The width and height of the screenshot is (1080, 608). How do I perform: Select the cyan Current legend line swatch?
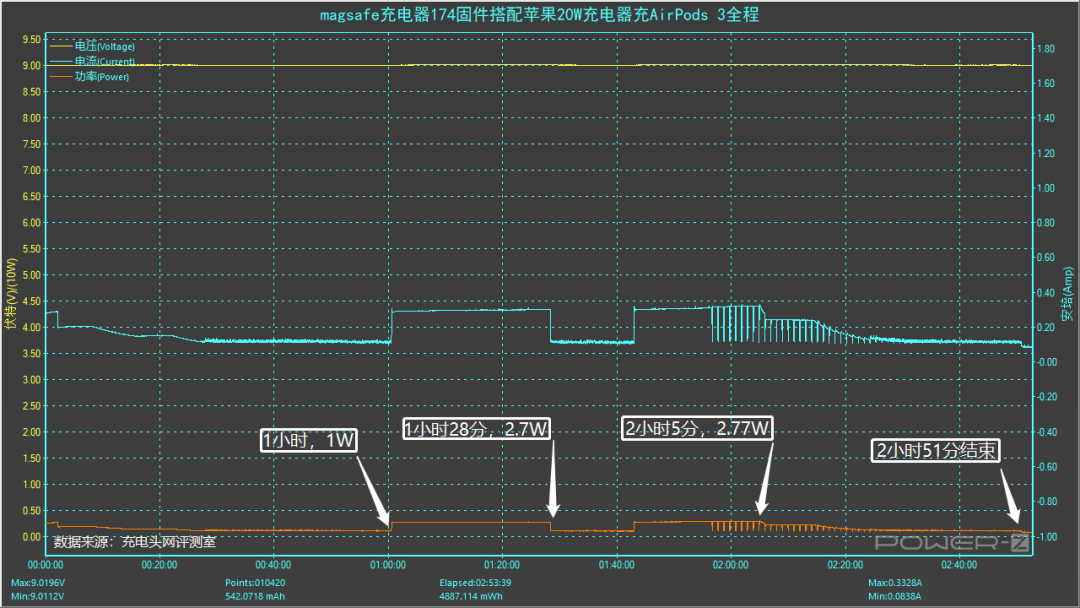pos(61,61)
